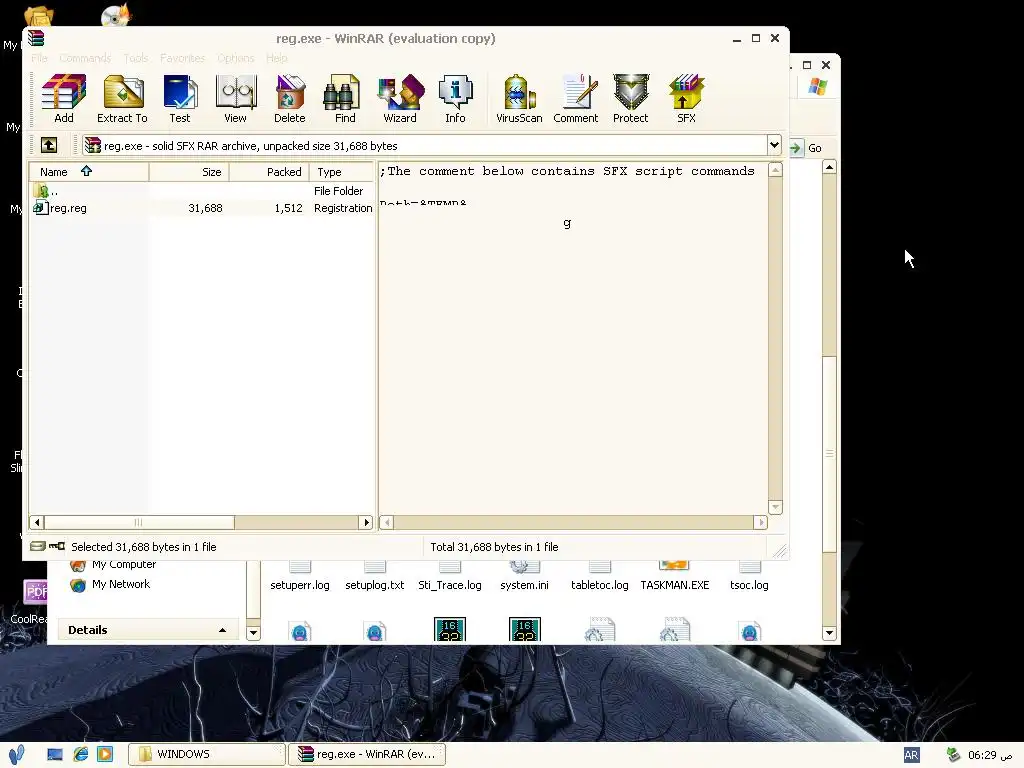Screen dimensions: 1024x768
Task: Run the Test archive tool
Action: tap(180, 99)
